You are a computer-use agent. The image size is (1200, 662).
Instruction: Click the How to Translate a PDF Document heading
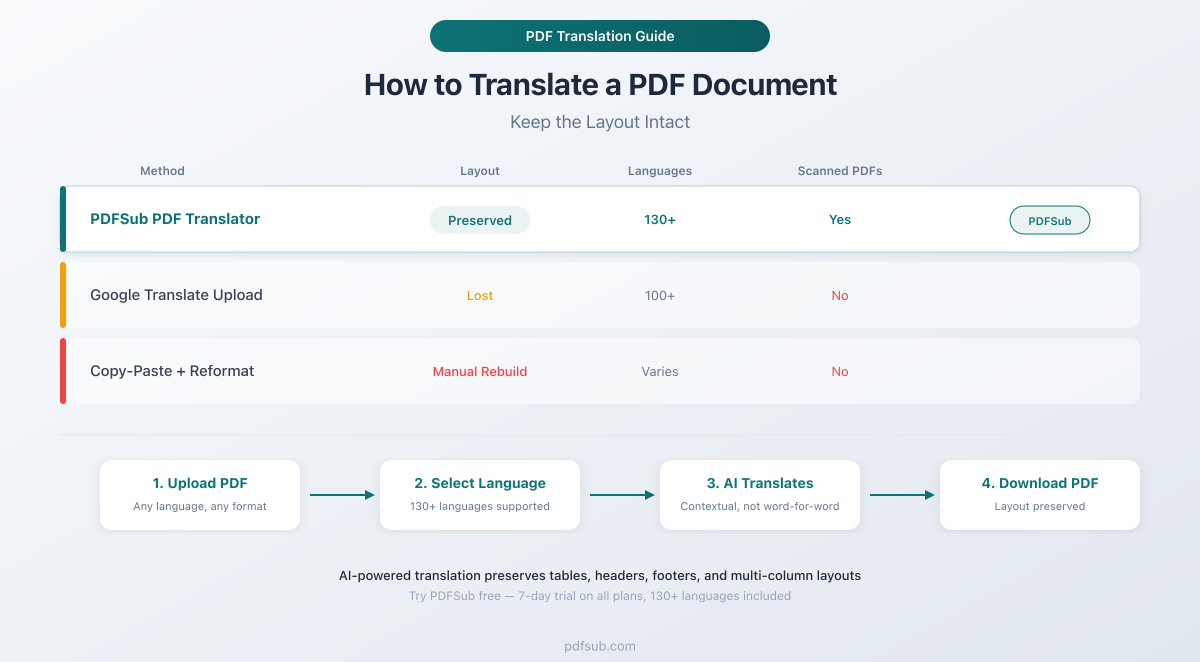(600, 84)
